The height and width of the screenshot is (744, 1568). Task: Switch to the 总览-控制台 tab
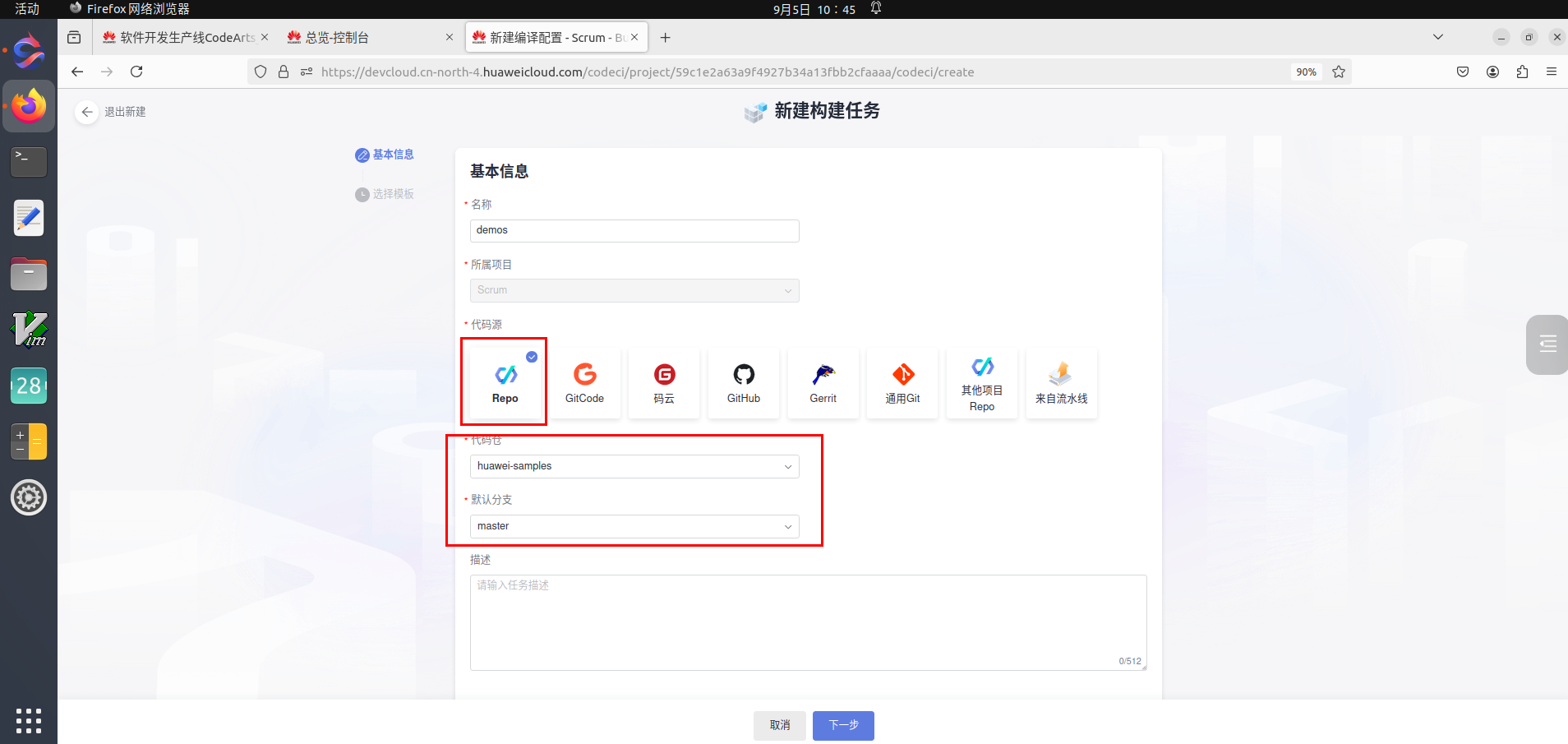pyautogui.click(x=370, y=37)
